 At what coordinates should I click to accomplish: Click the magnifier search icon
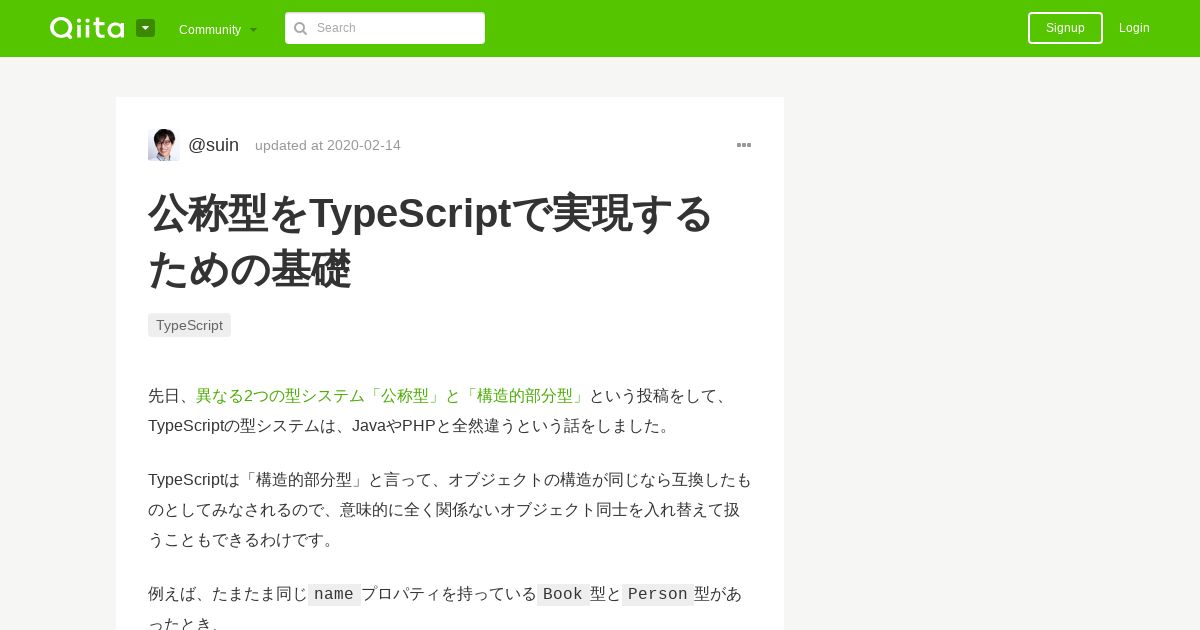pyautogui.click(x=300, y=28)
